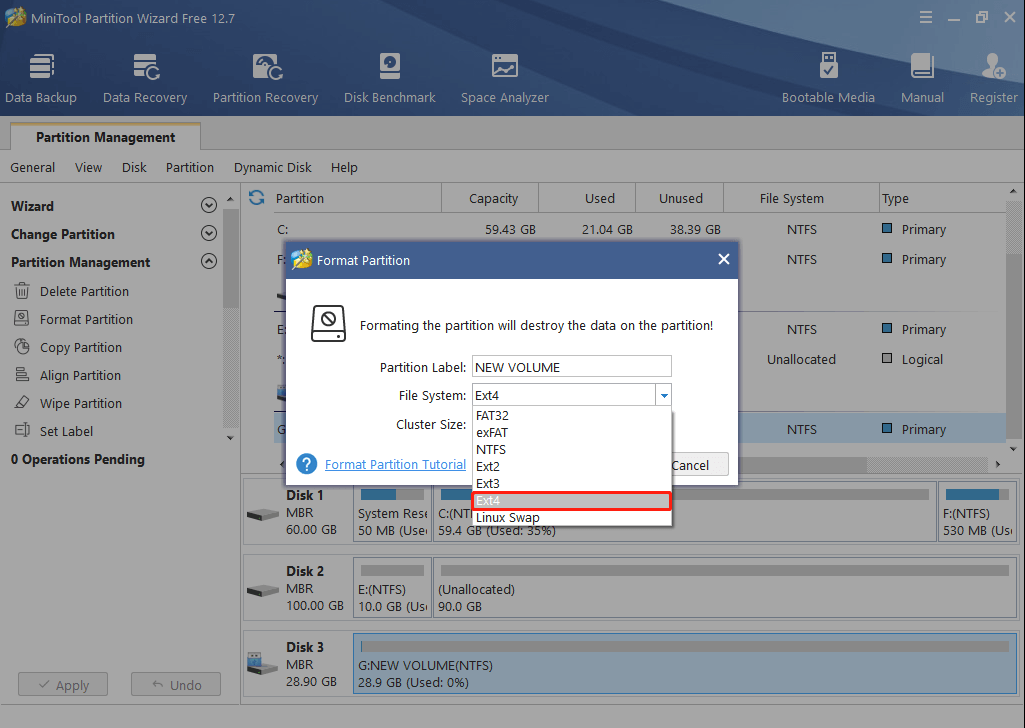Viewport: 1025px width, 728px height.
Task: Open the Format Partition Tutorial link
Action: click(x=395, y=464)
